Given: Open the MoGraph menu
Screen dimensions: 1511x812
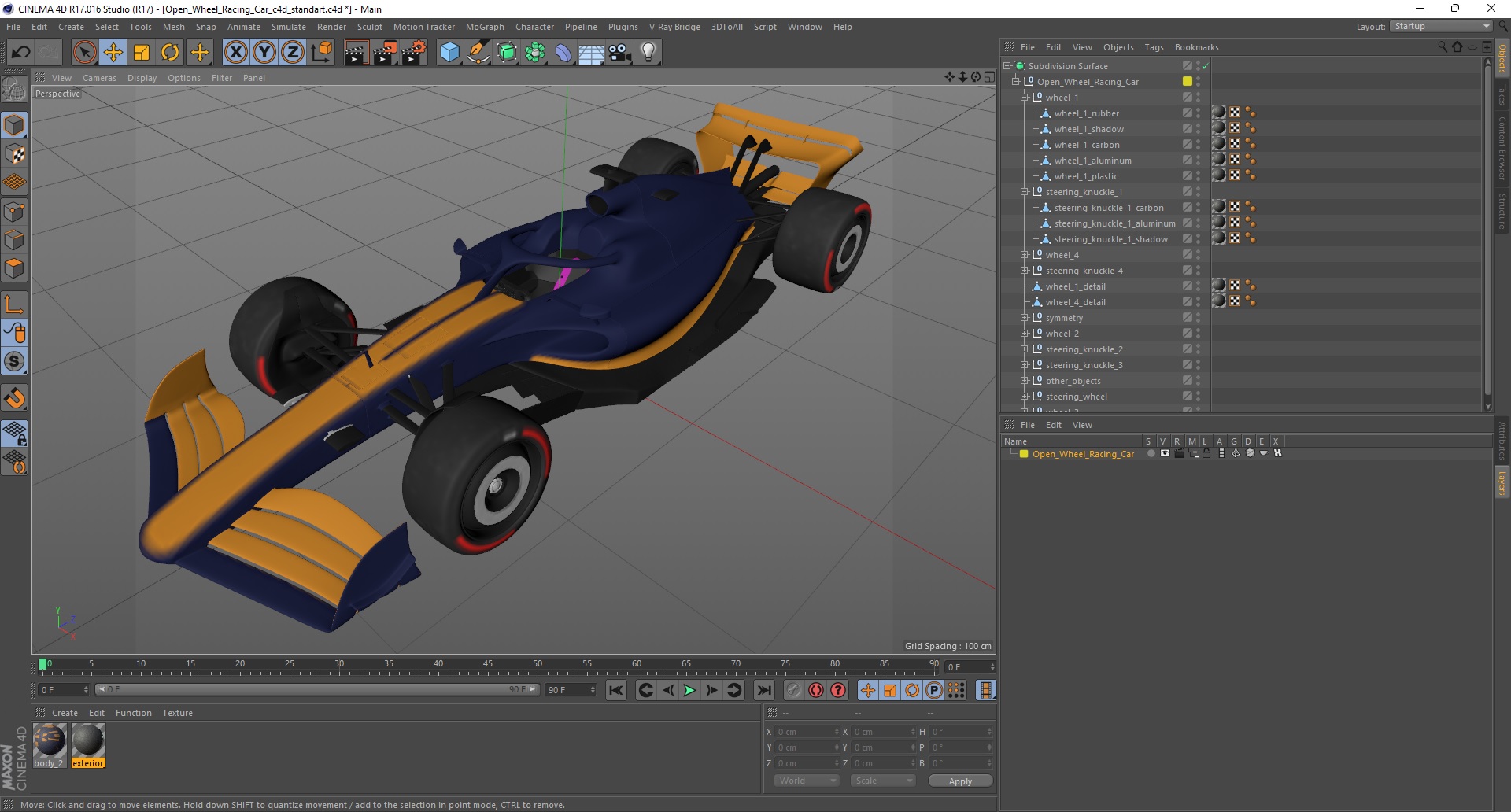Looking at the screenshot, I should [485, 27].
